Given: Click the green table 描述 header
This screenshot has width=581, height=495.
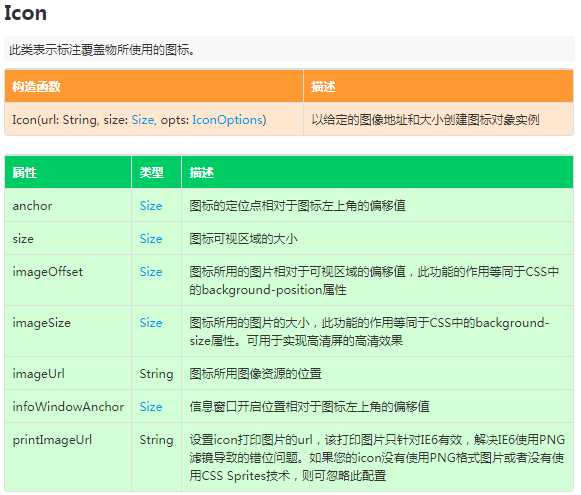Looking at the screenshot, I should point(202,172).
